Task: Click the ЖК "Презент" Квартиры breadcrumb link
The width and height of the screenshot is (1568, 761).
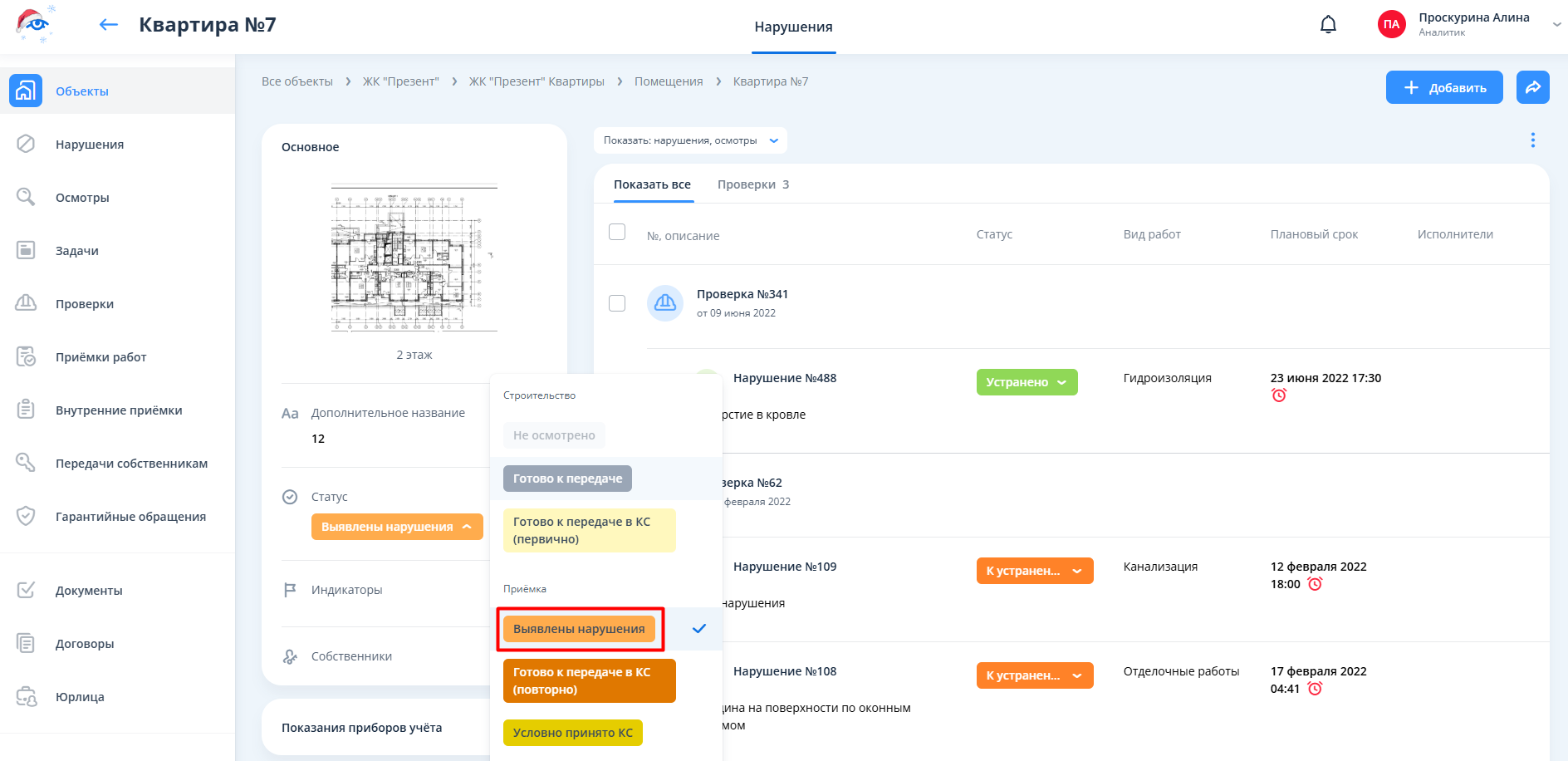Action: pyautogui.click(x=537, y=81)
